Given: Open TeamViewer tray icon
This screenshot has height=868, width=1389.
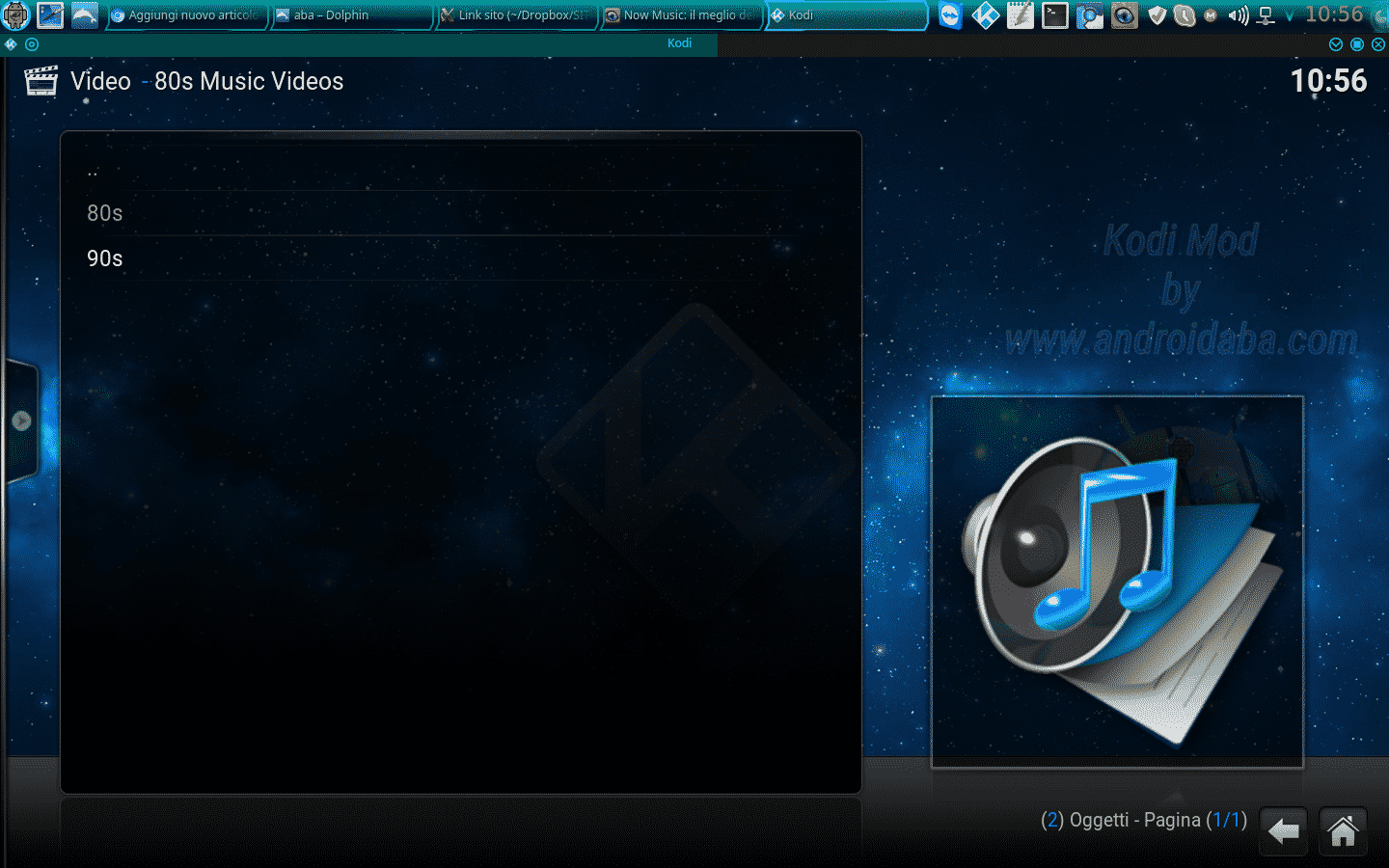Looking at the screenshot, I should (x=950, y=15).
